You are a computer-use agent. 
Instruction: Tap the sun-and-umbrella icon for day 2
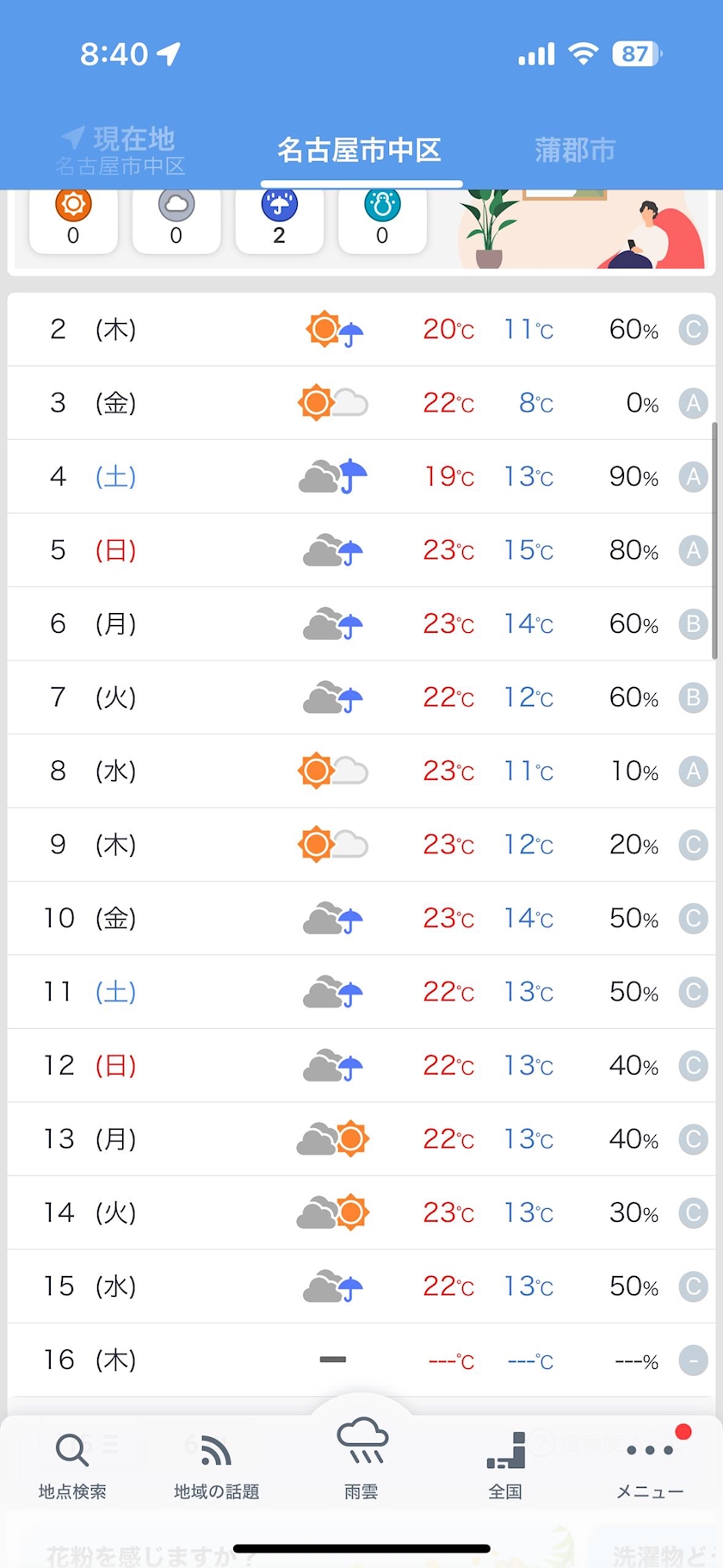335,330
